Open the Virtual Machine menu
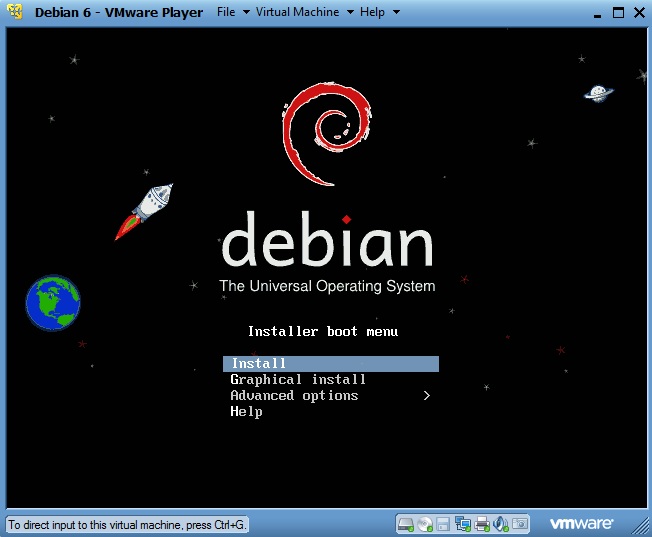The image size is (652, 537). click(297, 12)
